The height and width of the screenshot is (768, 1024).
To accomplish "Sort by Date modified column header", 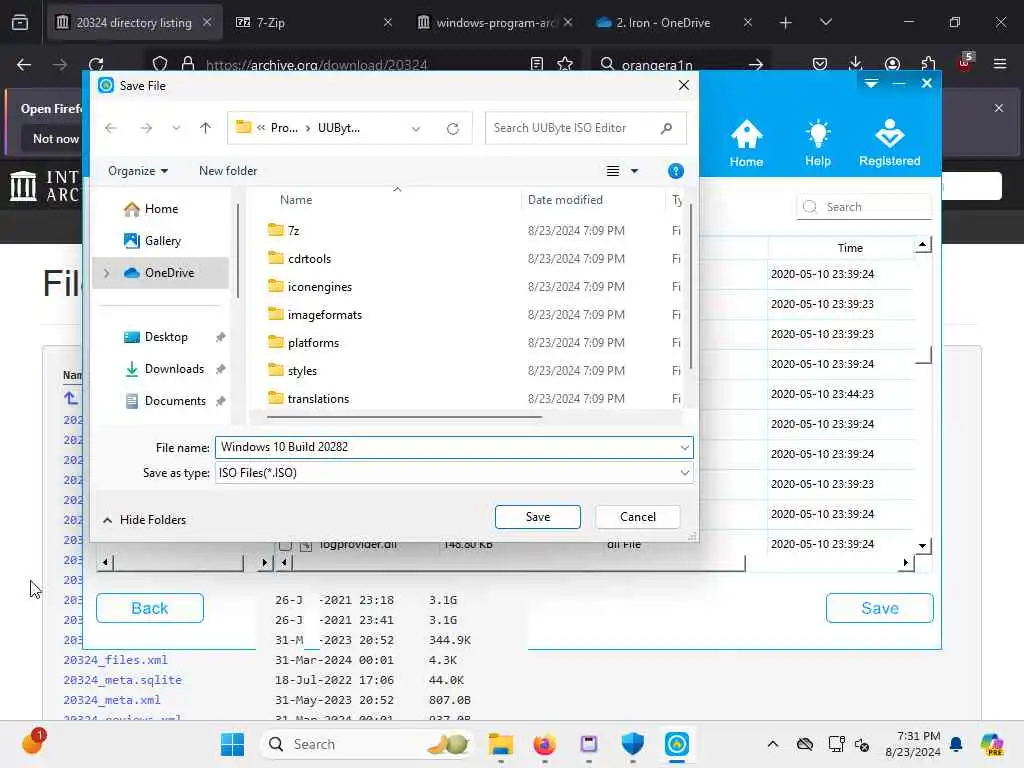I will pos(565,200).
